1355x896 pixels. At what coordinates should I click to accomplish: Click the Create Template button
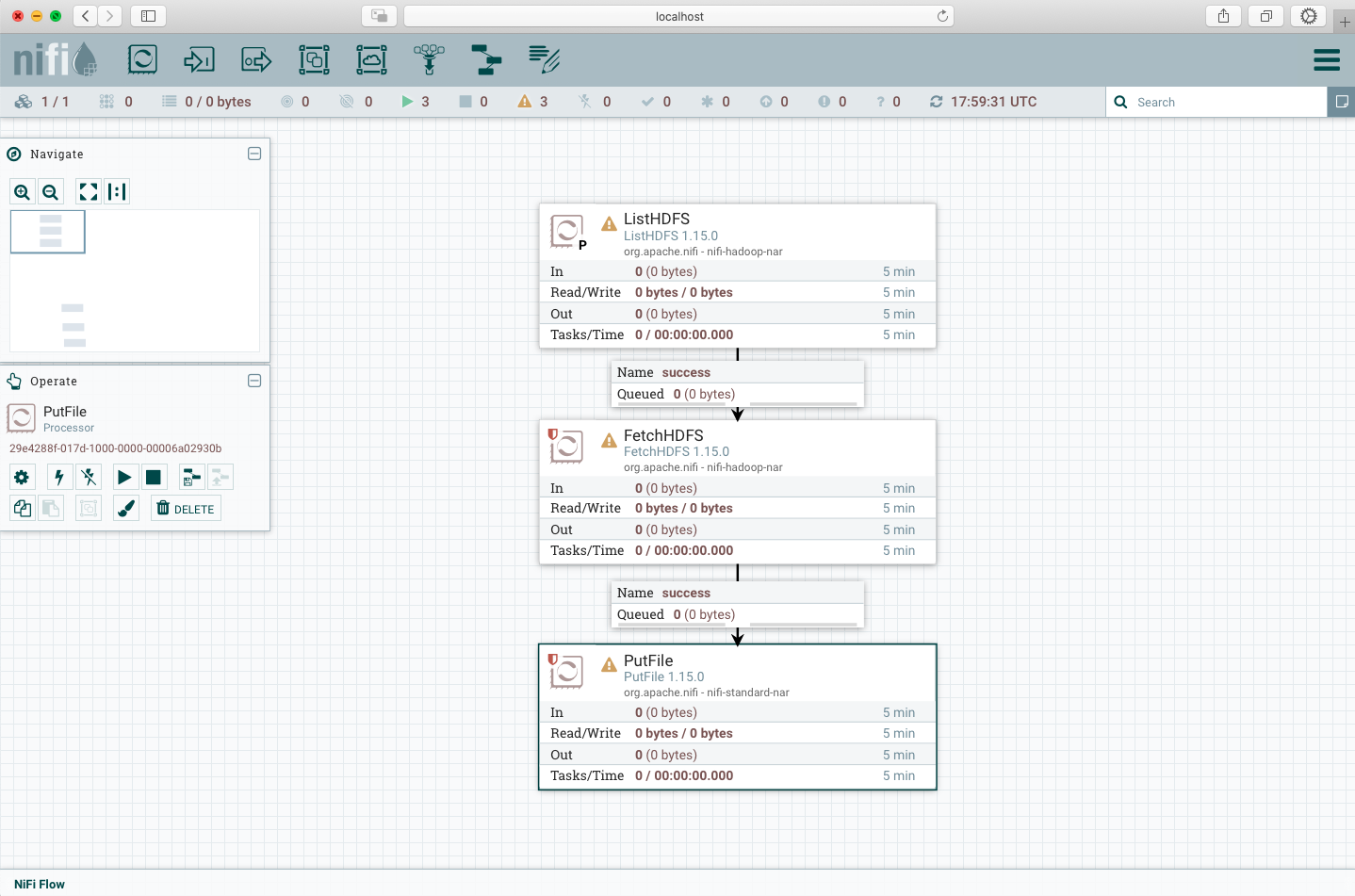pos(191,478)
